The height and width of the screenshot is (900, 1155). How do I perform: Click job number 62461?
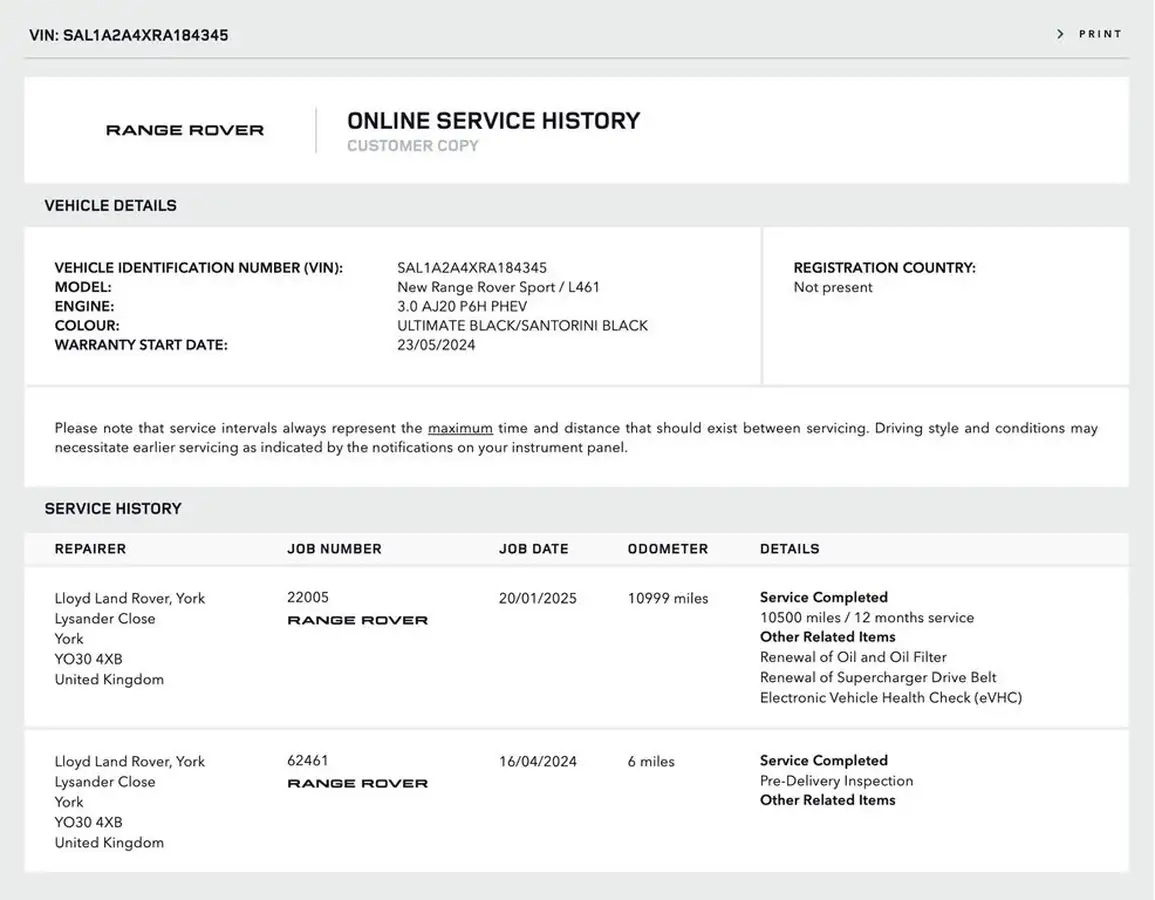click(x=308, y=761)
